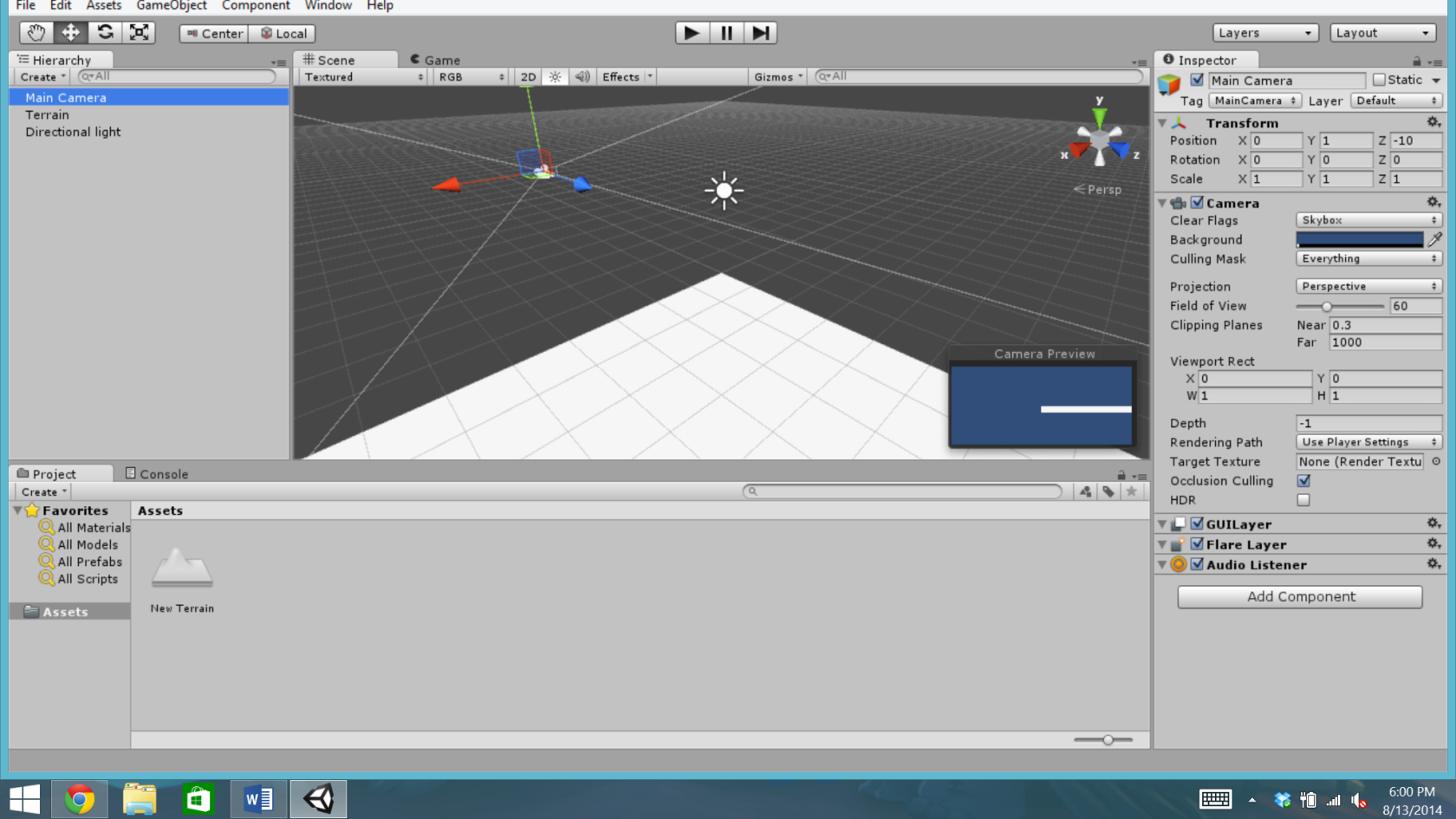Click the Transform gear settings icon

point(1433,122)
